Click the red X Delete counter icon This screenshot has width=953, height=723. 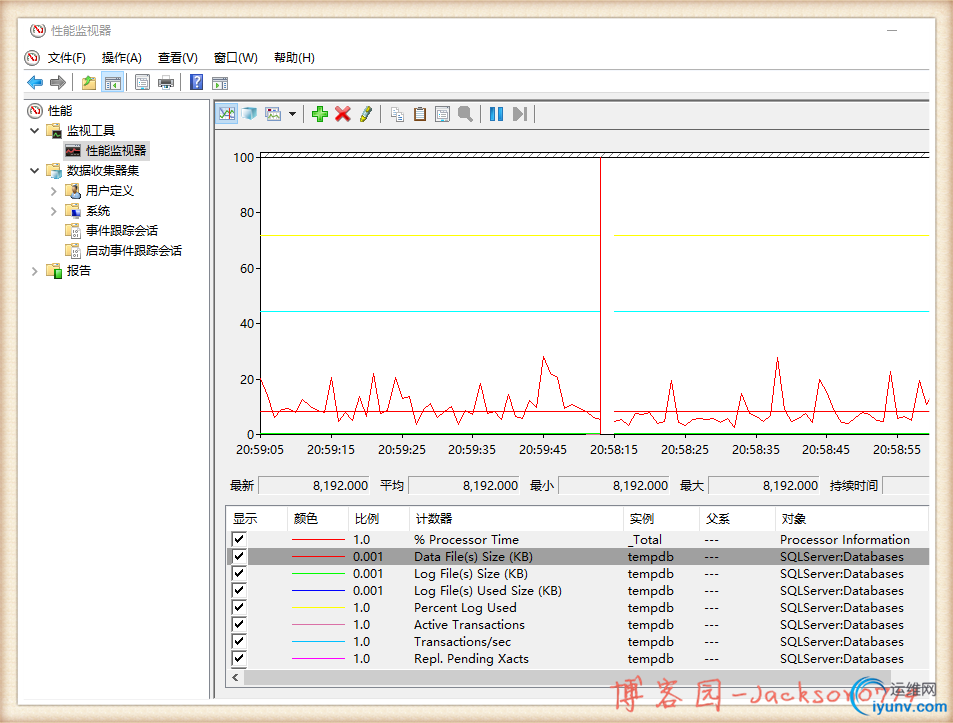(343, 114)
